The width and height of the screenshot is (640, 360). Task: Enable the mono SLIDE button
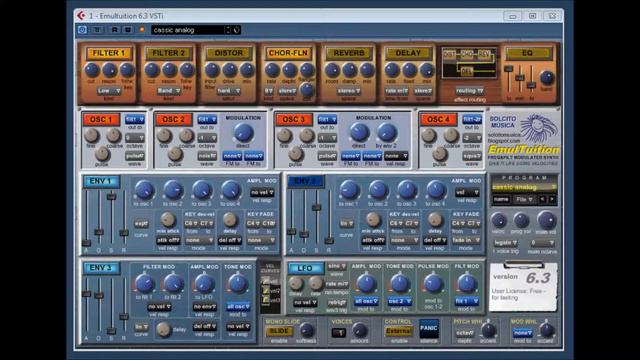279,331
